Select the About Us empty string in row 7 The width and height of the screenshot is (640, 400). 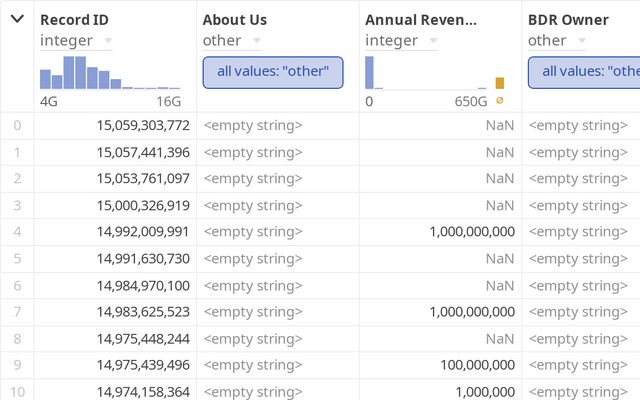click(253, 311)
